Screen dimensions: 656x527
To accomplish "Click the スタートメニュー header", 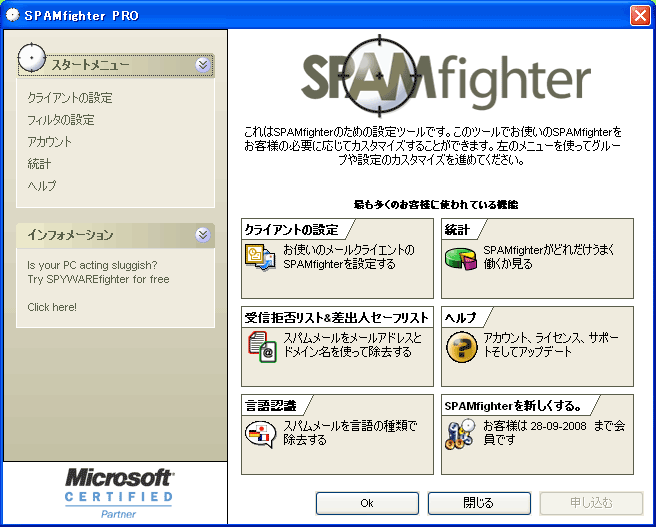I will click(115, 65).
